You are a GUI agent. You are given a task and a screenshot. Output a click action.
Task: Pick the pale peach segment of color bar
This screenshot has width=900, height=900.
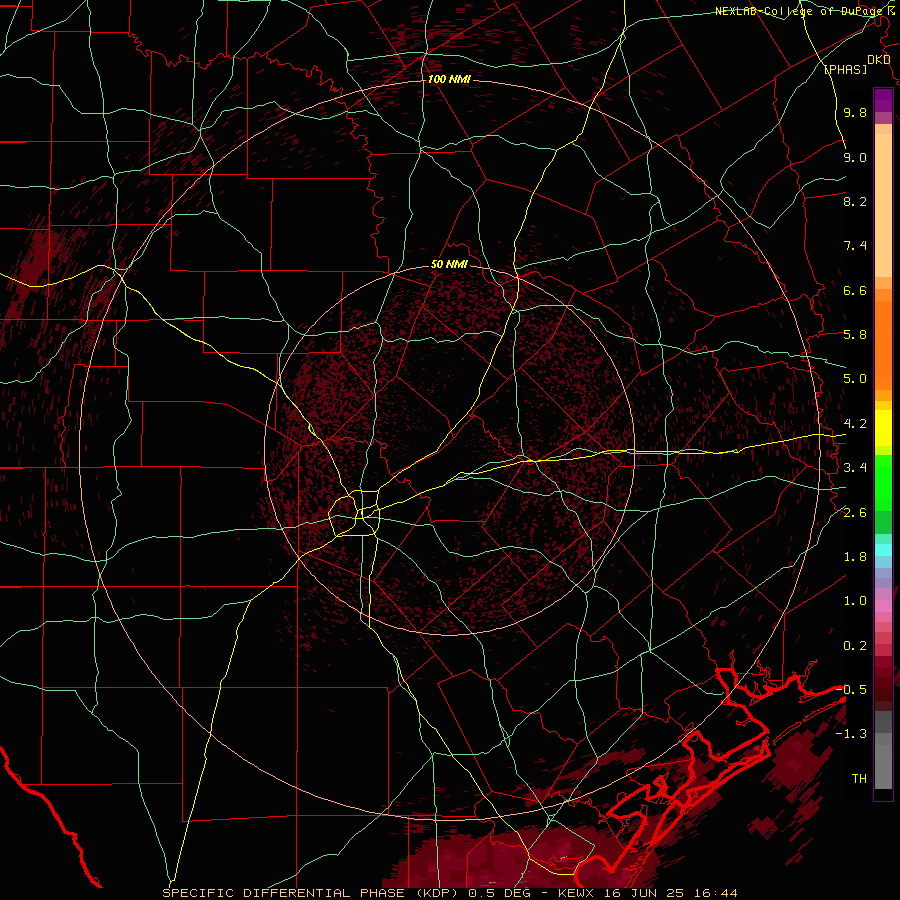pyautogui.click(x=883, y=205)
